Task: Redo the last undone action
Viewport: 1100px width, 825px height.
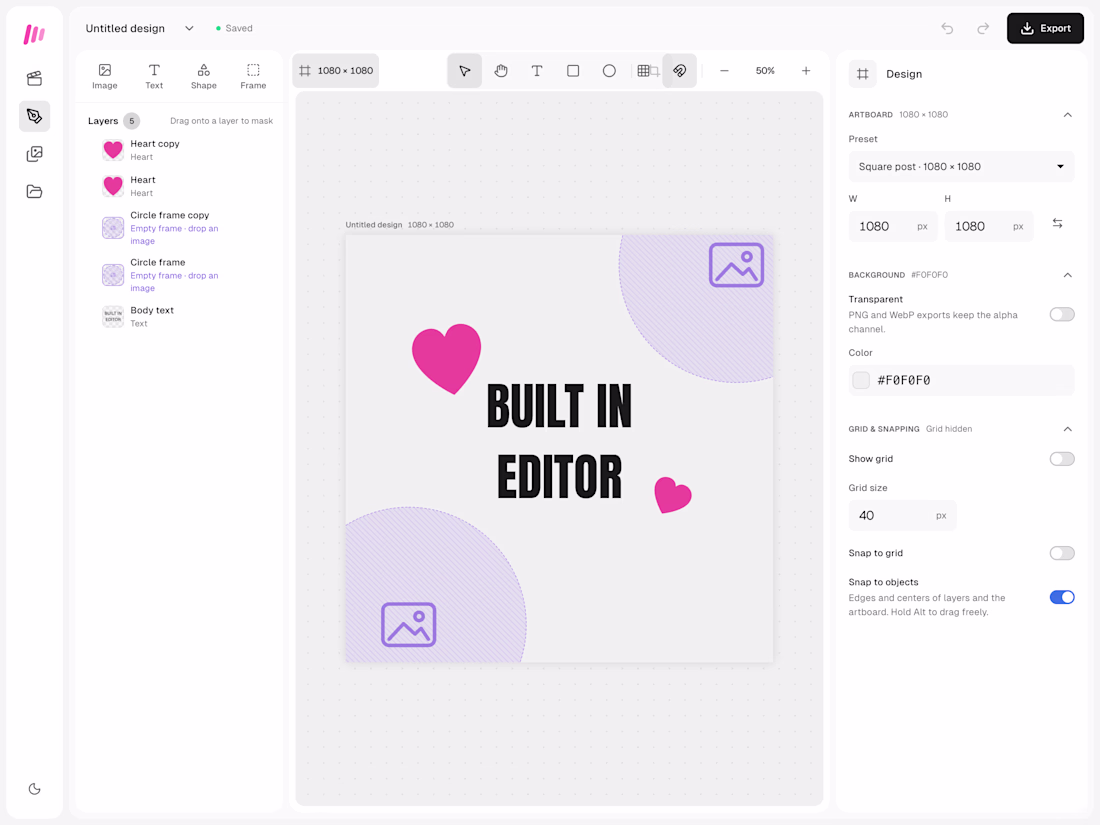Action: [x=984, y=28]
